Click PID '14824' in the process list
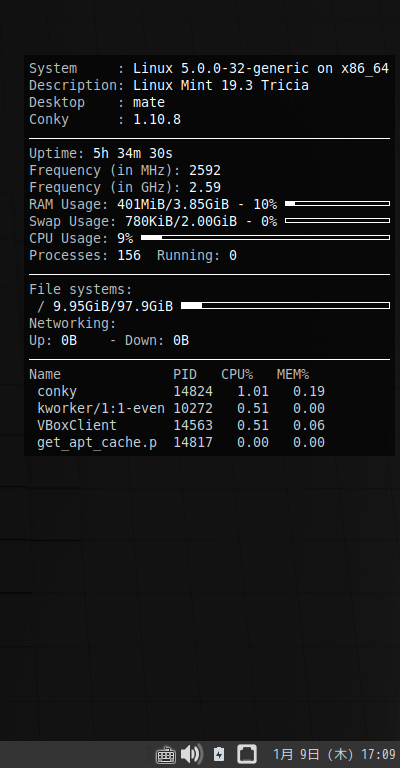This screenshot has height=768, width=400. click(193, 392)
